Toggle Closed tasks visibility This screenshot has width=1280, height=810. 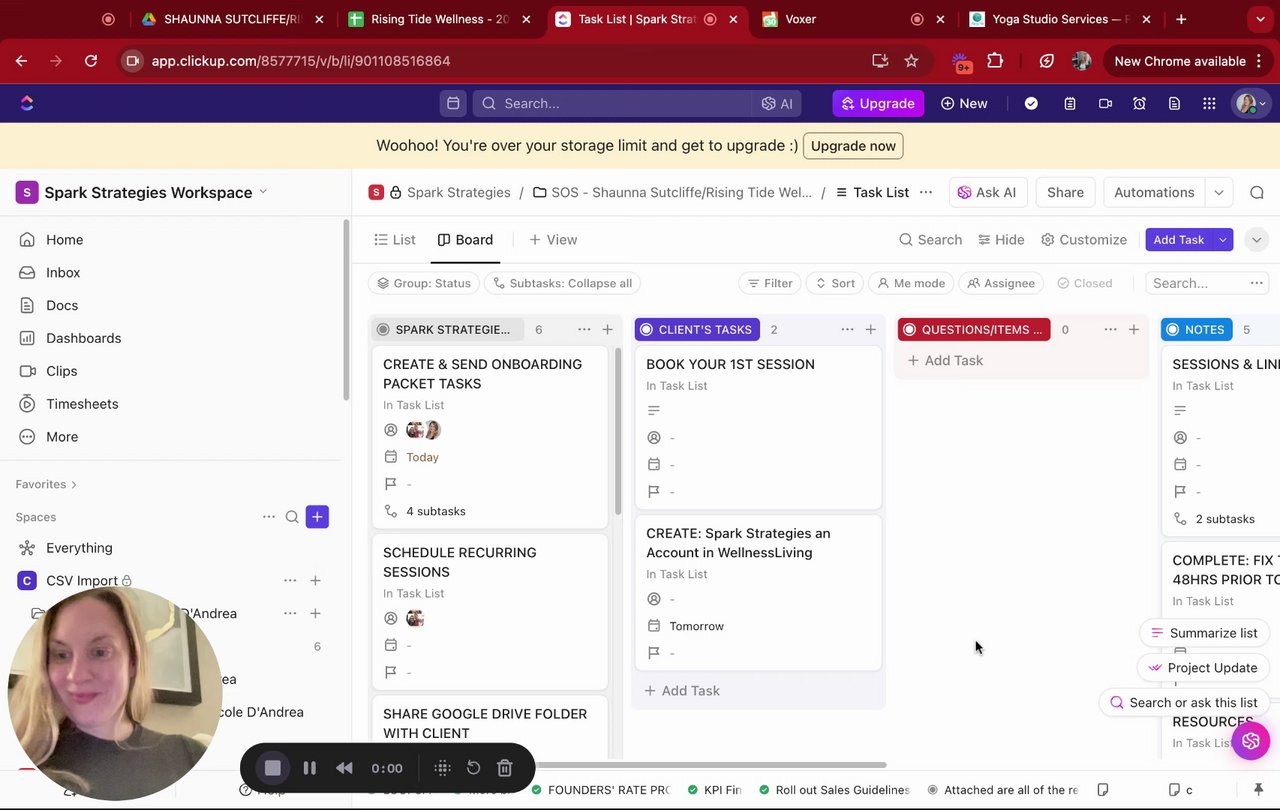[1085, 283]
